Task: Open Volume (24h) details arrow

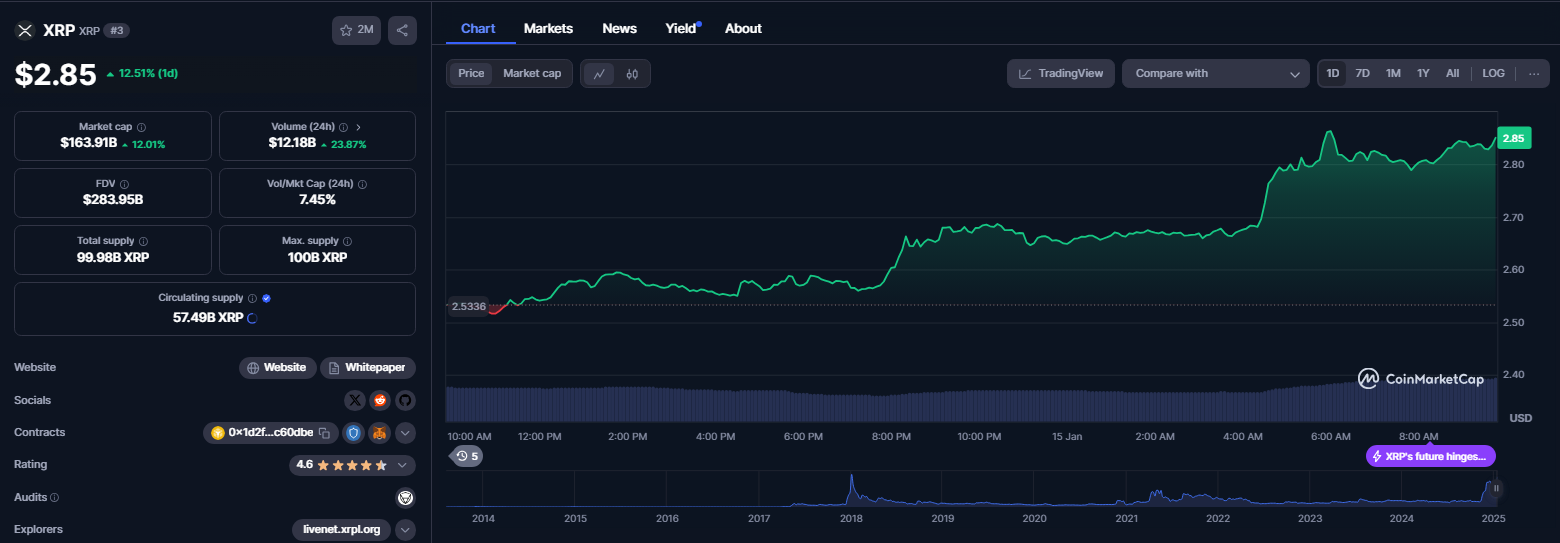Action: [x=358, y=128]
